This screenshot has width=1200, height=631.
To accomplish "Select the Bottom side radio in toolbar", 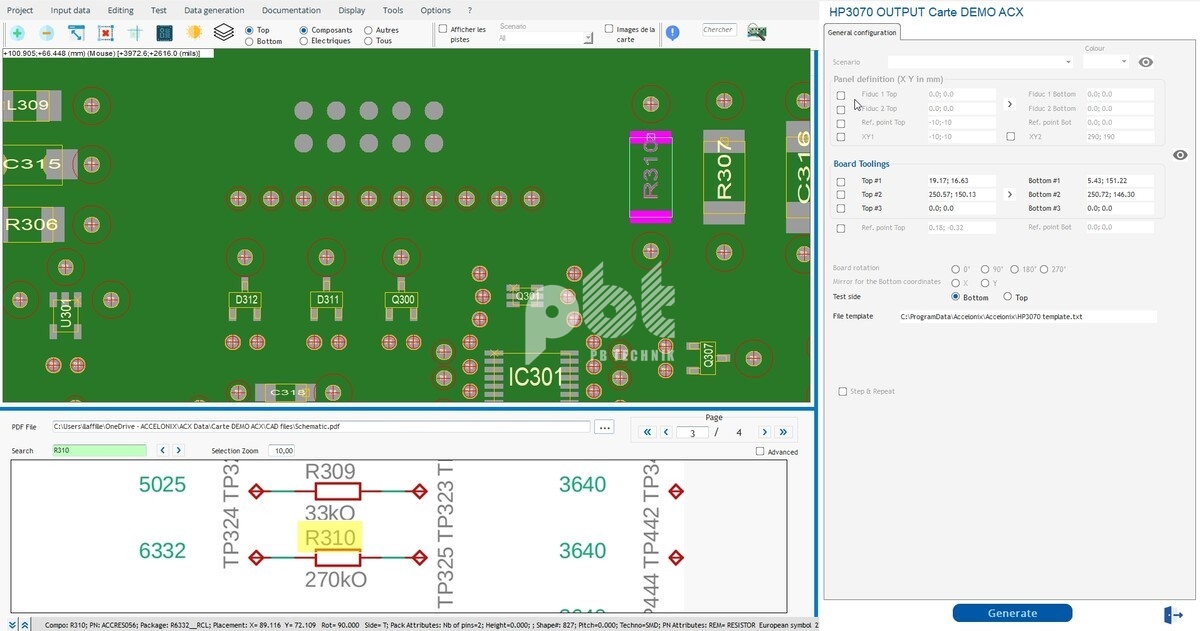I will tap(250, 41).
